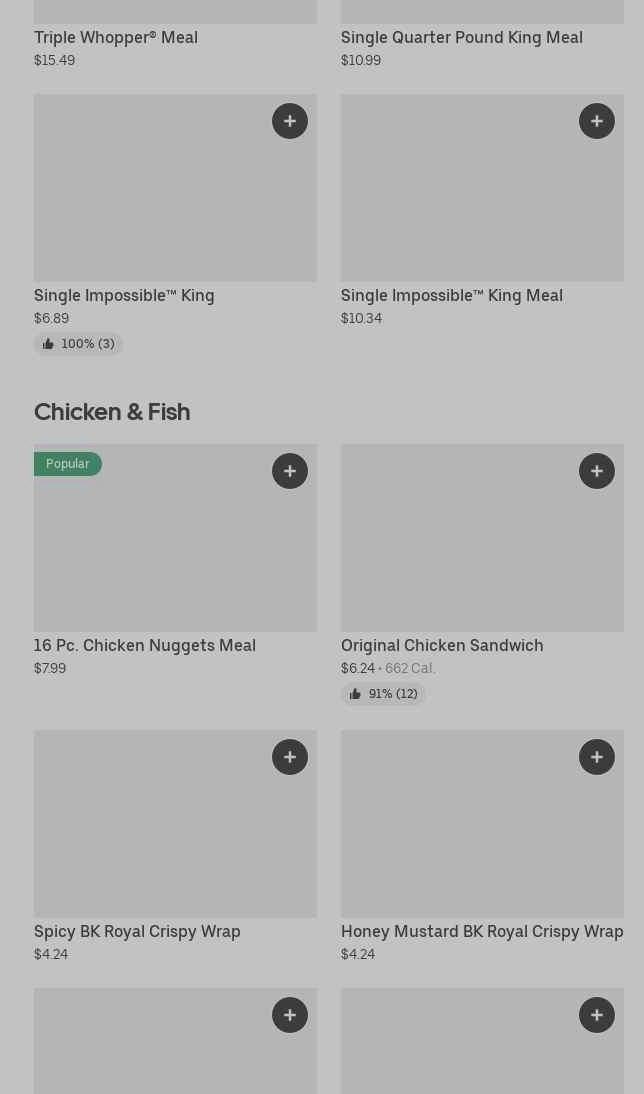Open Original Chicken Sandwich title
Viewport: 644px width, 1094px height.
pyautogui.click(x=442, y=645)
